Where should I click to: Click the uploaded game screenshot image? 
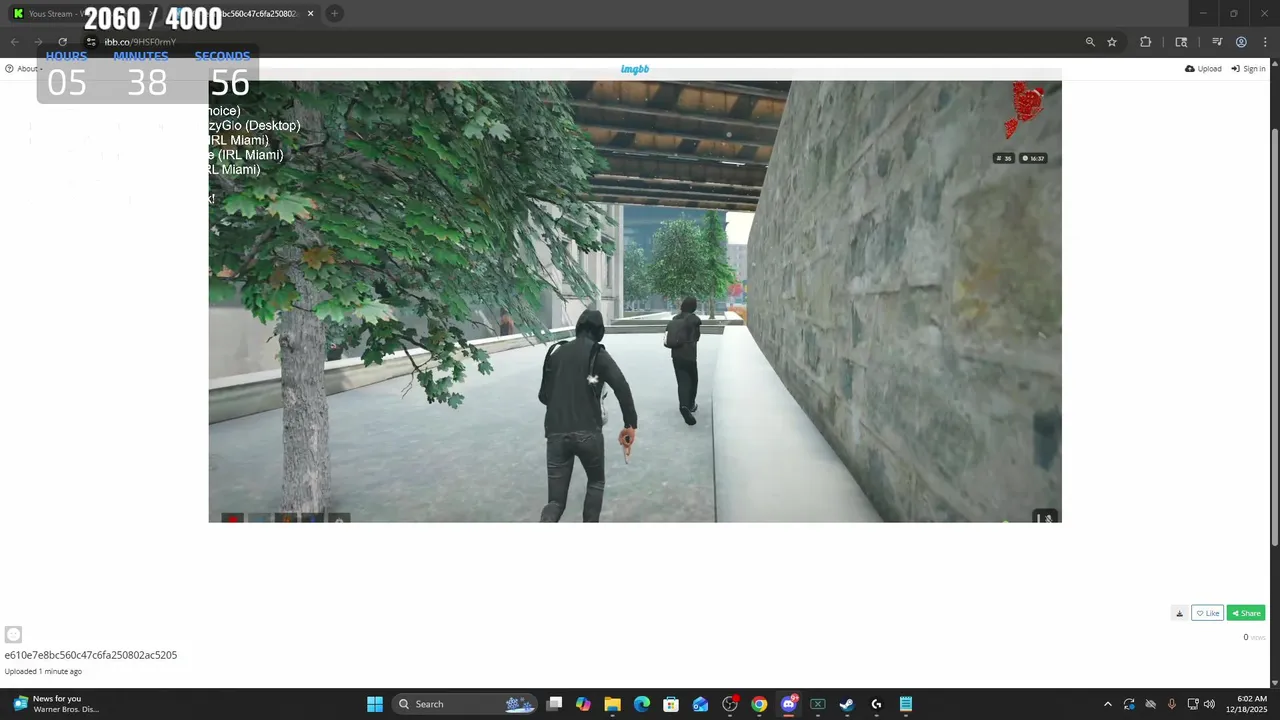pos(635,301)
